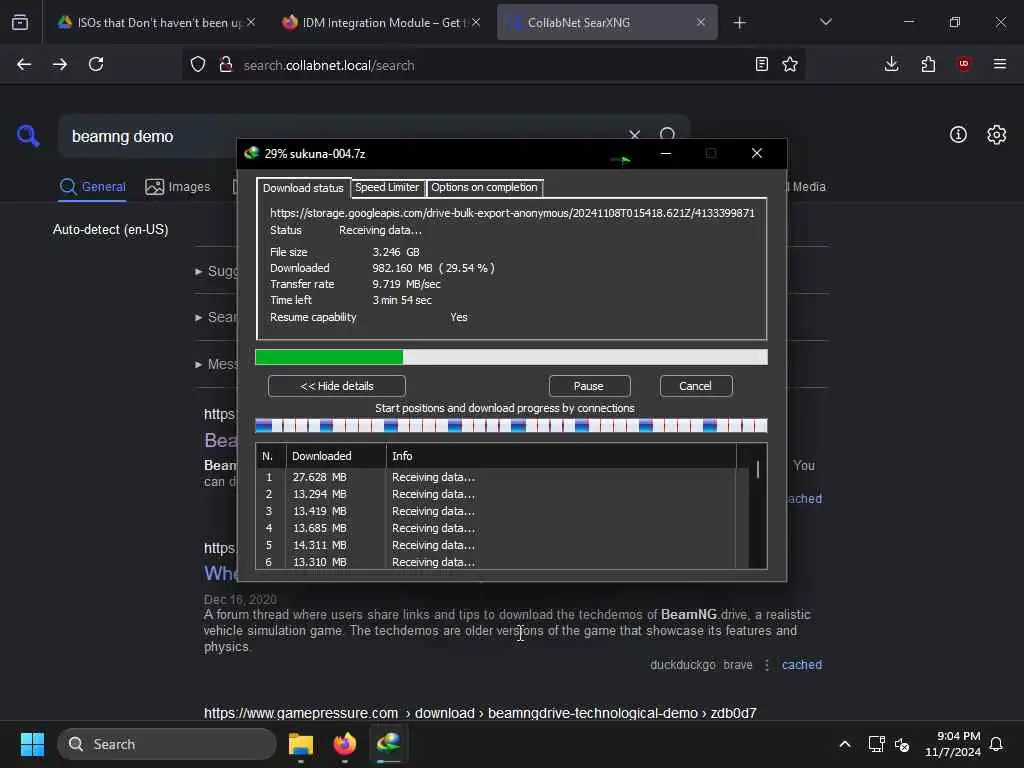
Task: Expand the Messages disclosure section
Action: pos(217,364)
